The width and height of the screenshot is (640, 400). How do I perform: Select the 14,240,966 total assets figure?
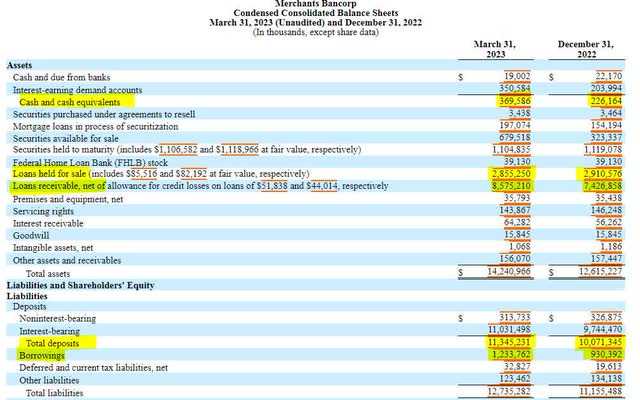pos(509,271)
